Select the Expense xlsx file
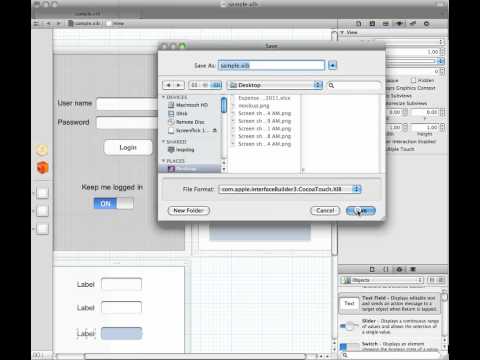Viewport: 480px width, 360px height. coord(264,98)
